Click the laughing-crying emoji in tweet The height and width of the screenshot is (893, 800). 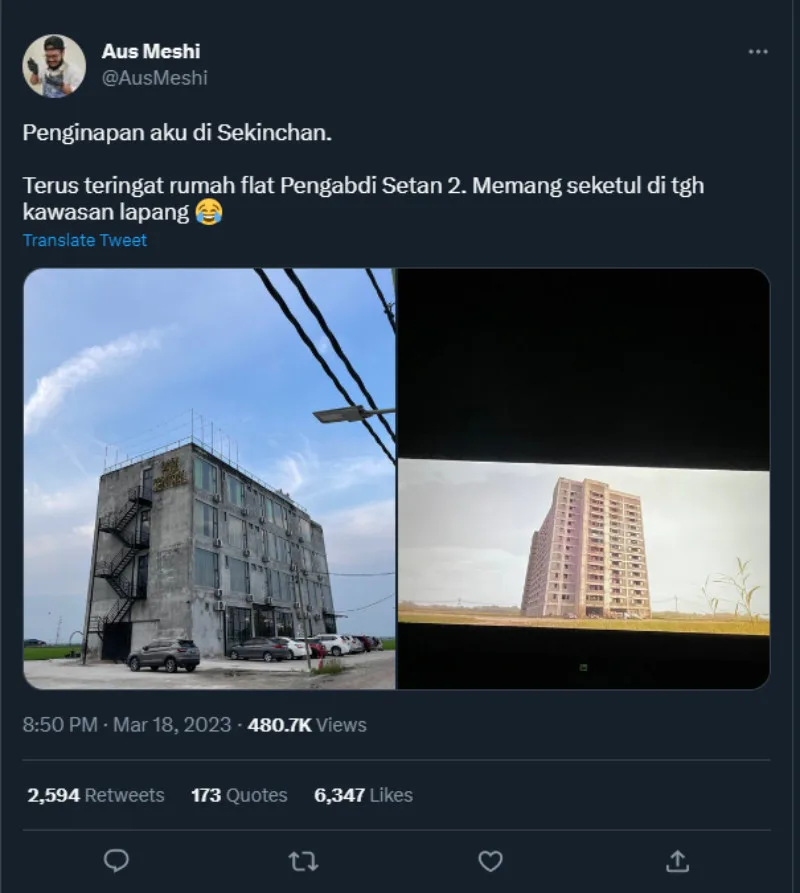(208, 211)
